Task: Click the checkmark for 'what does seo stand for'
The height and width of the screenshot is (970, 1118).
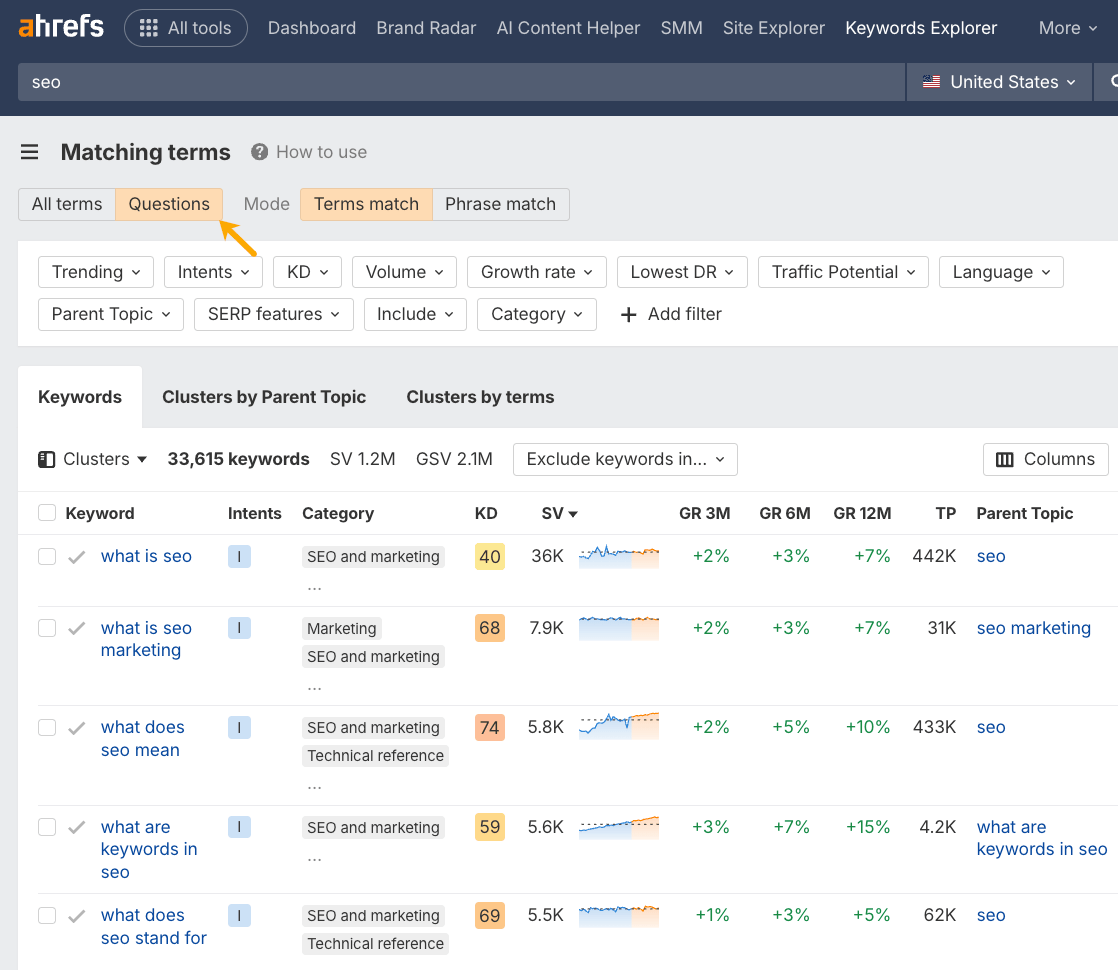Action: pyautogui.click(x=76, y=916)
